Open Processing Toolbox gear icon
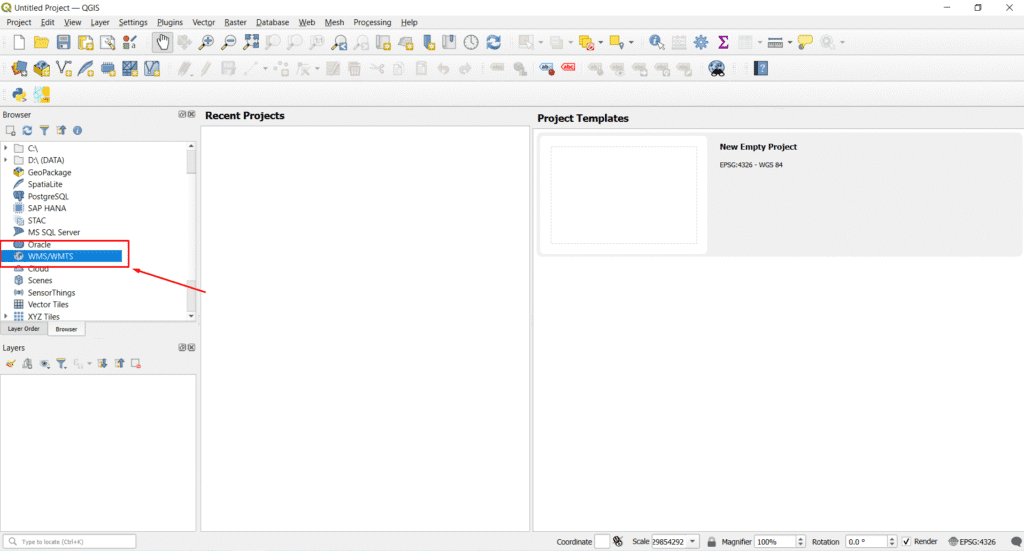The height and width of the screenshot is (551, 1024). coord(701,42)
